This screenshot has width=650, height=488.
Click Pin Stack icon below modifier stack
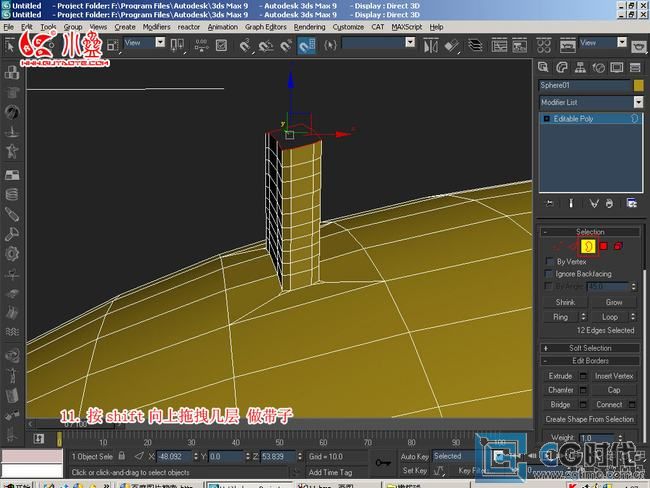(550, 203)
